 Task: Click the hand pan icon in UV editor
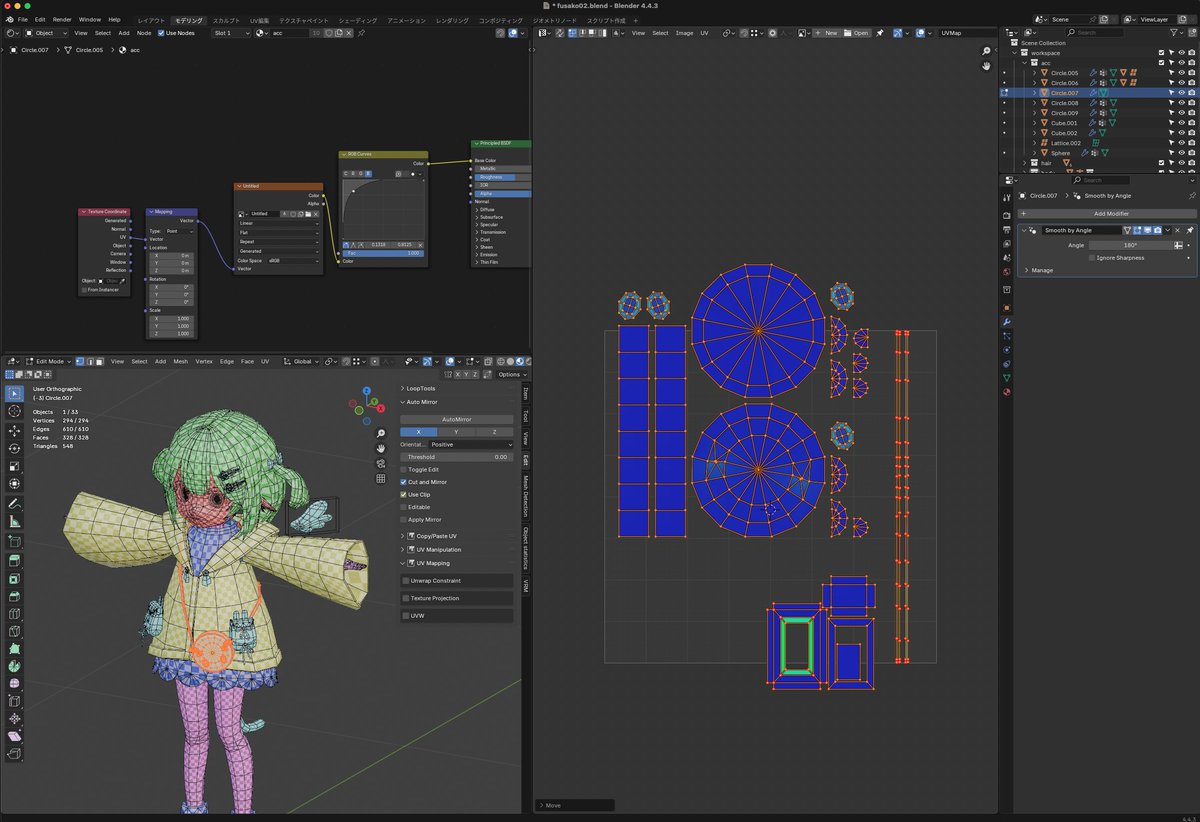(986, 66)
